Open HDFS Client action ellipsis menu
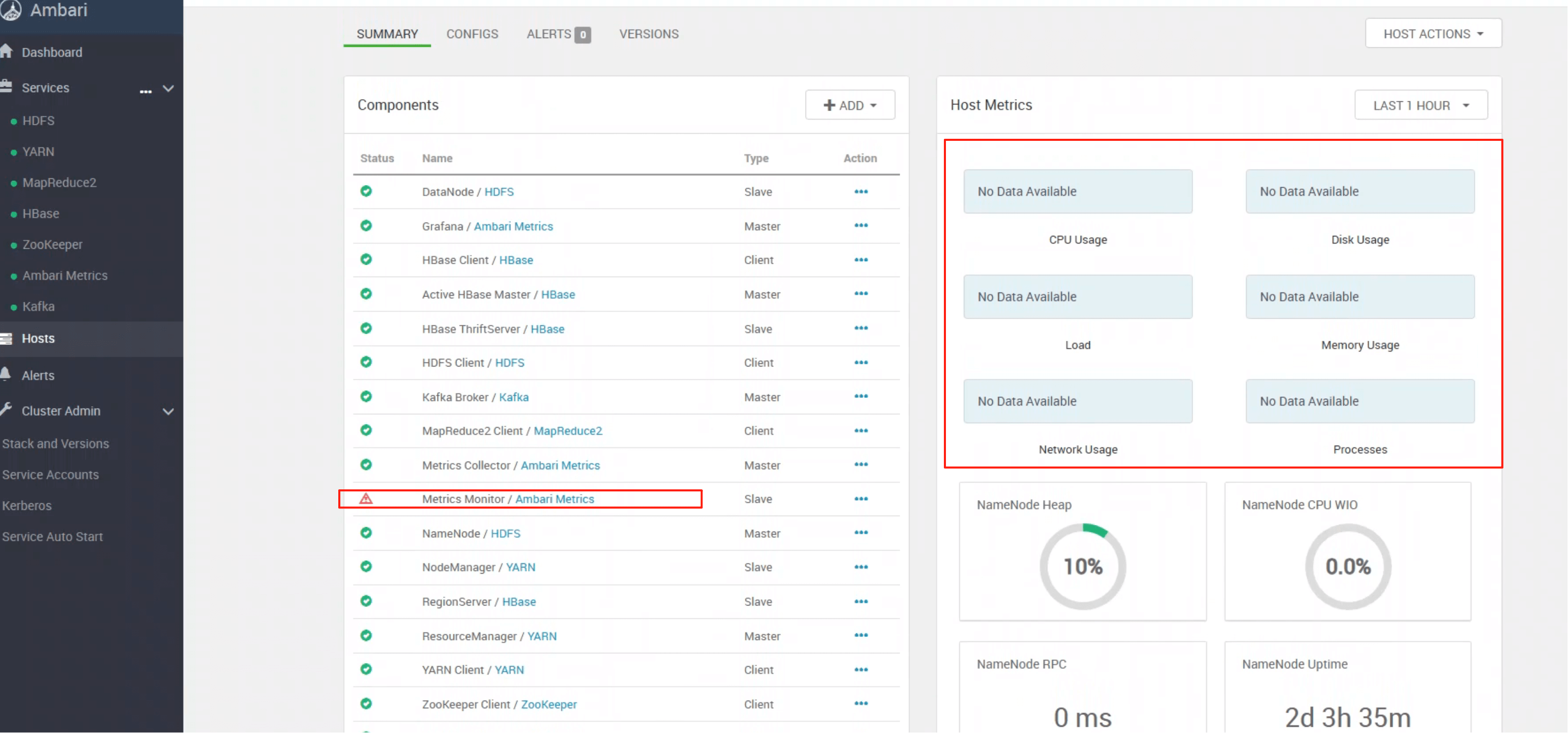 tap(861, 362)
